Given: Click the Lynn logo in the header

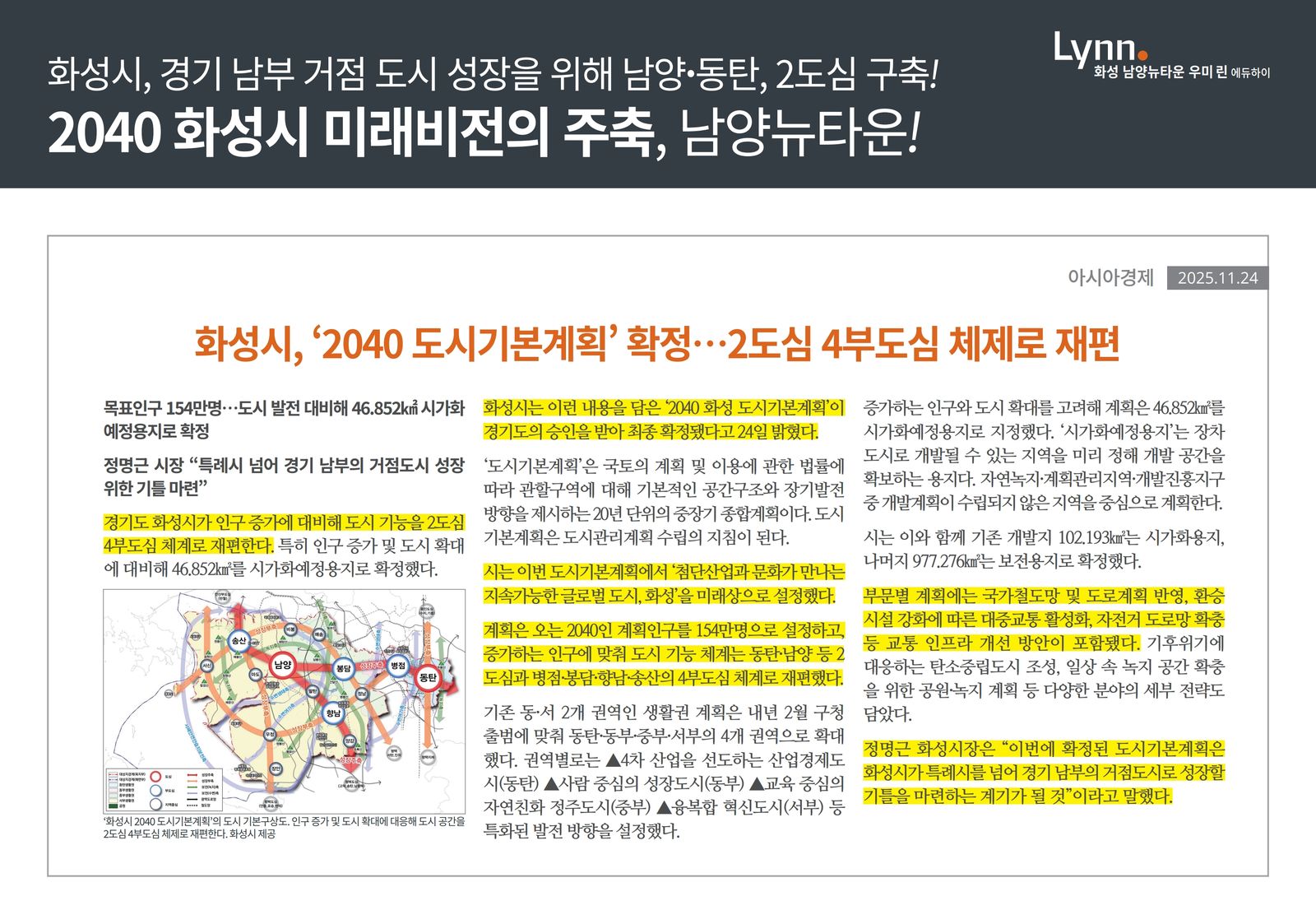Looking at the screenshot, I should 1101,49.
